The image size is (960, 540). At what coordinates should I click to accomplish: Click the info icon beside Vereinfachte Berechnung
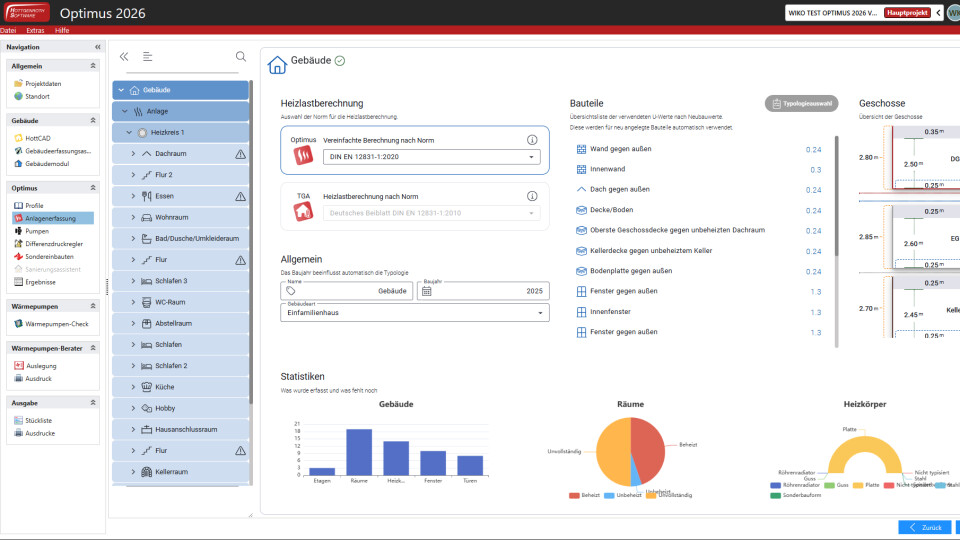click(532, 140)
